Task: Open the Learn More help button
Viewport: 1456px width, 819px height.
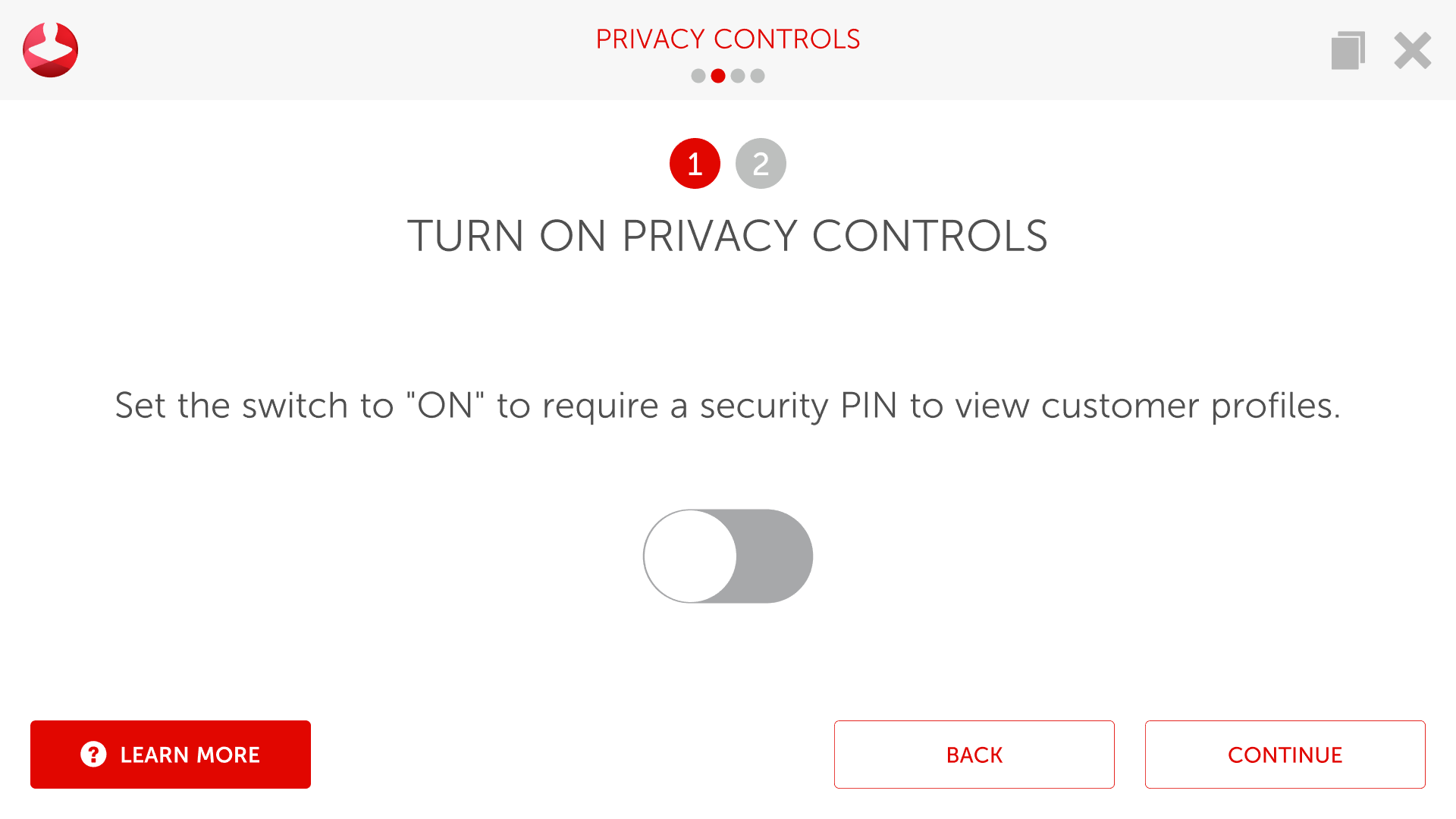Action: (171, 755)
